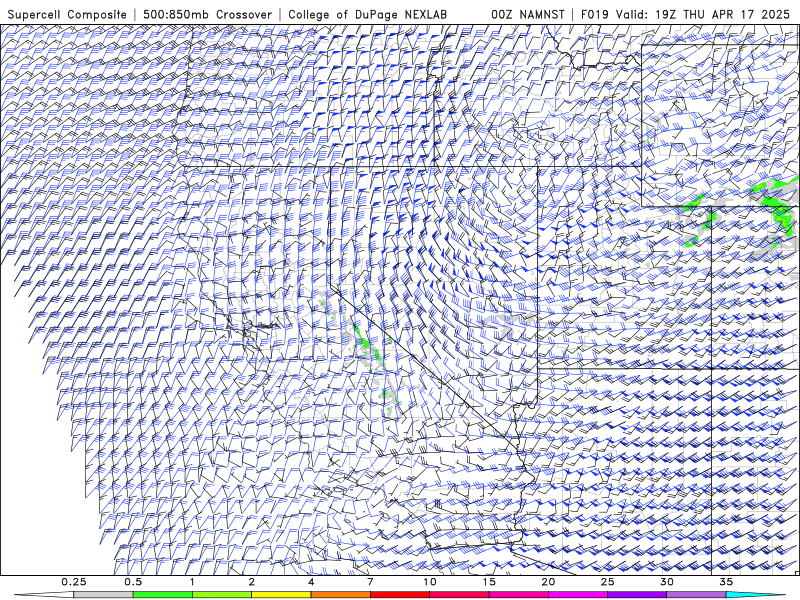Click the "College of DuPage NEXLAB" text
This screenshot has height=600, width=800.
click(367, 14)
